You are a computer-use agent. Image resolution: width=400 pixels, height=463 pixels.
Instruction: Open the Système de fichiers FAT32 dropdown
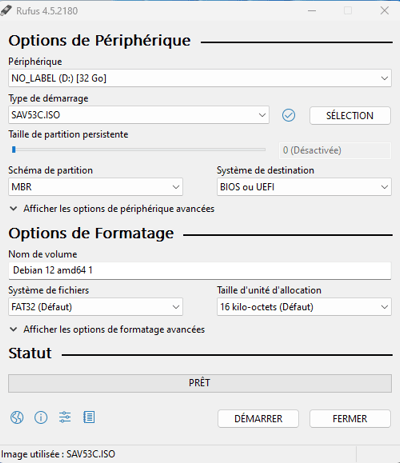[x=95, y=307]
